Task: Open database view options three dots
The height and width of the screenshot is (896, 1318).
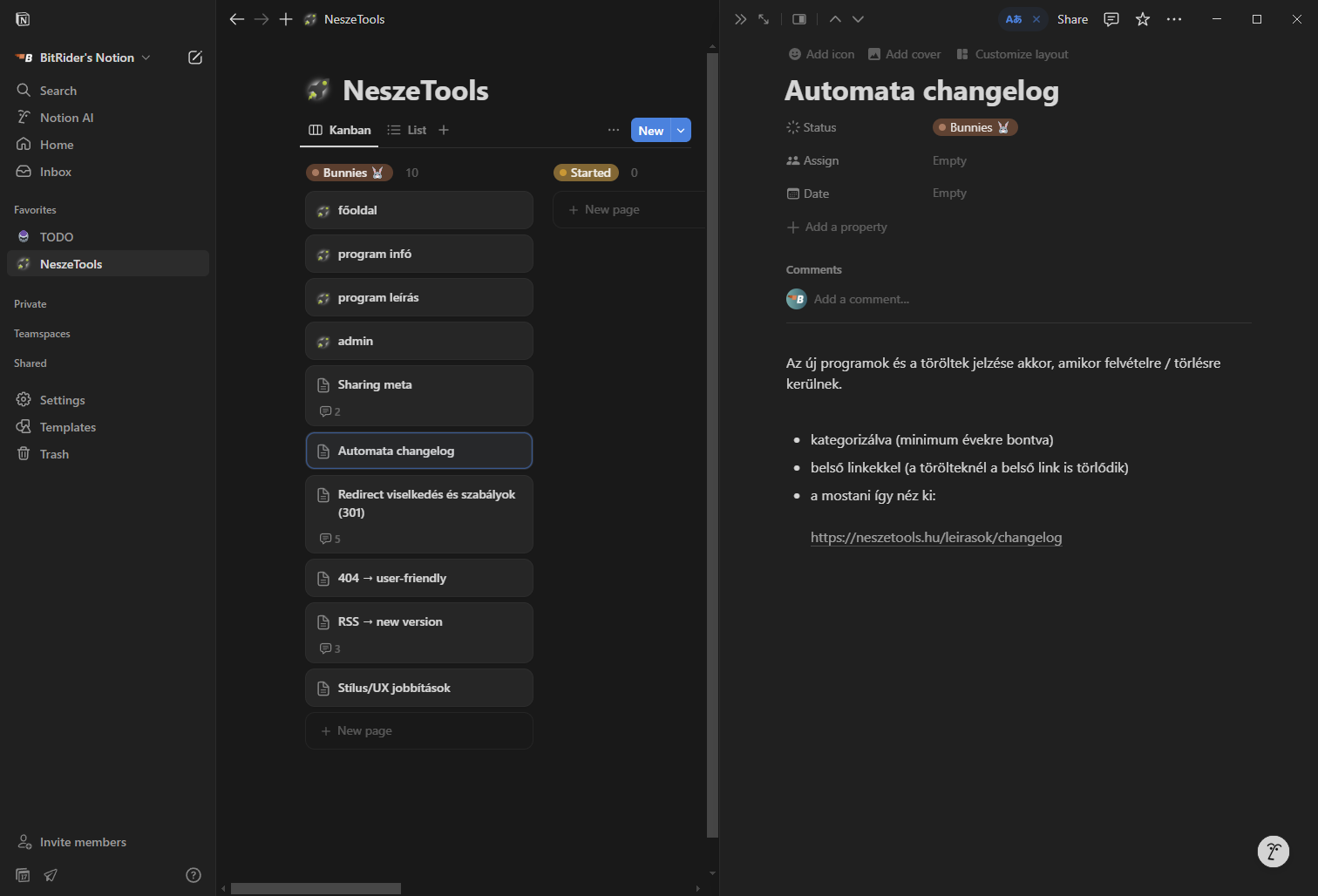Action: point(614,130)
